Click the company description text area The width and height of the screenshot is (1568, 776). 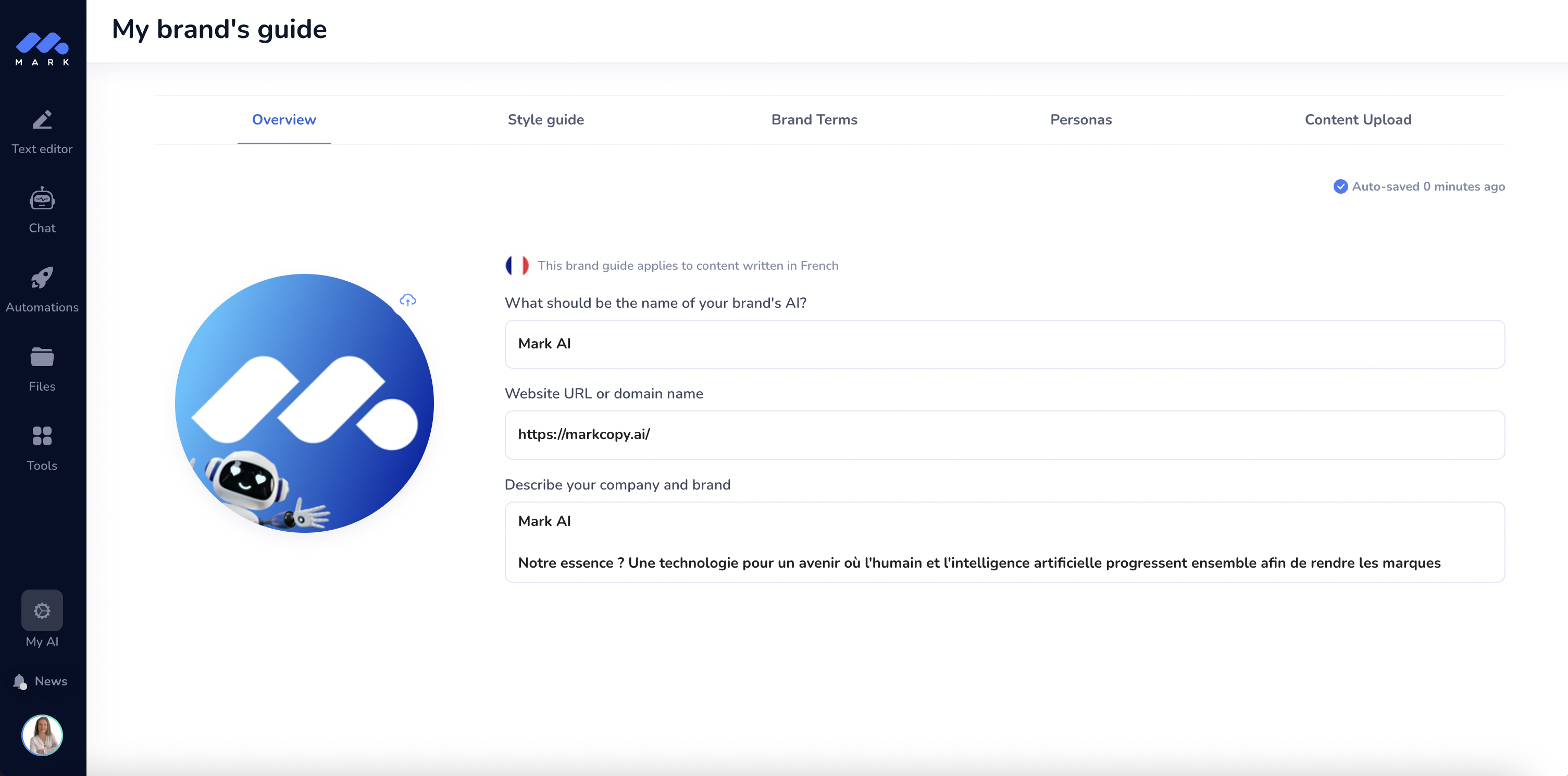coord(1004,542)
